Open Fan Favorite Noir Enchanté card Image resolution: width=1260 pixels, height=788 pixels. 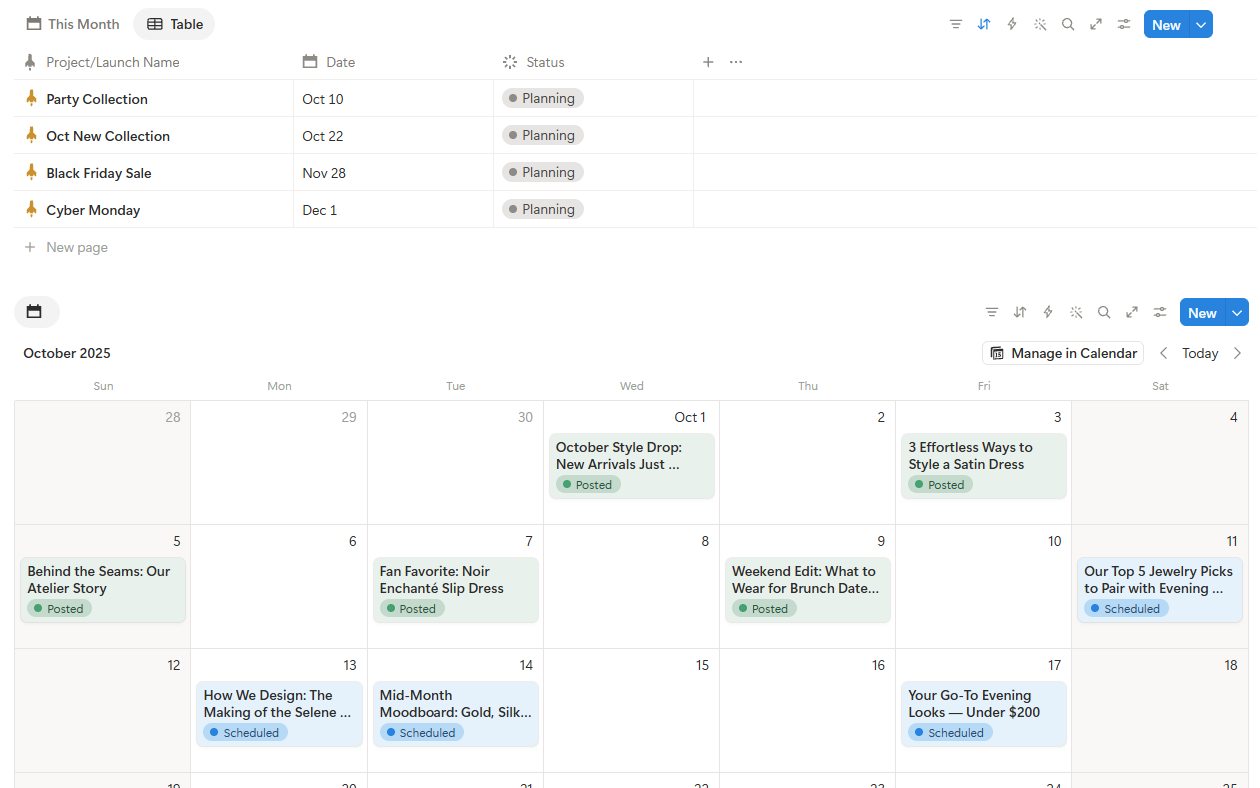(456, 589)
